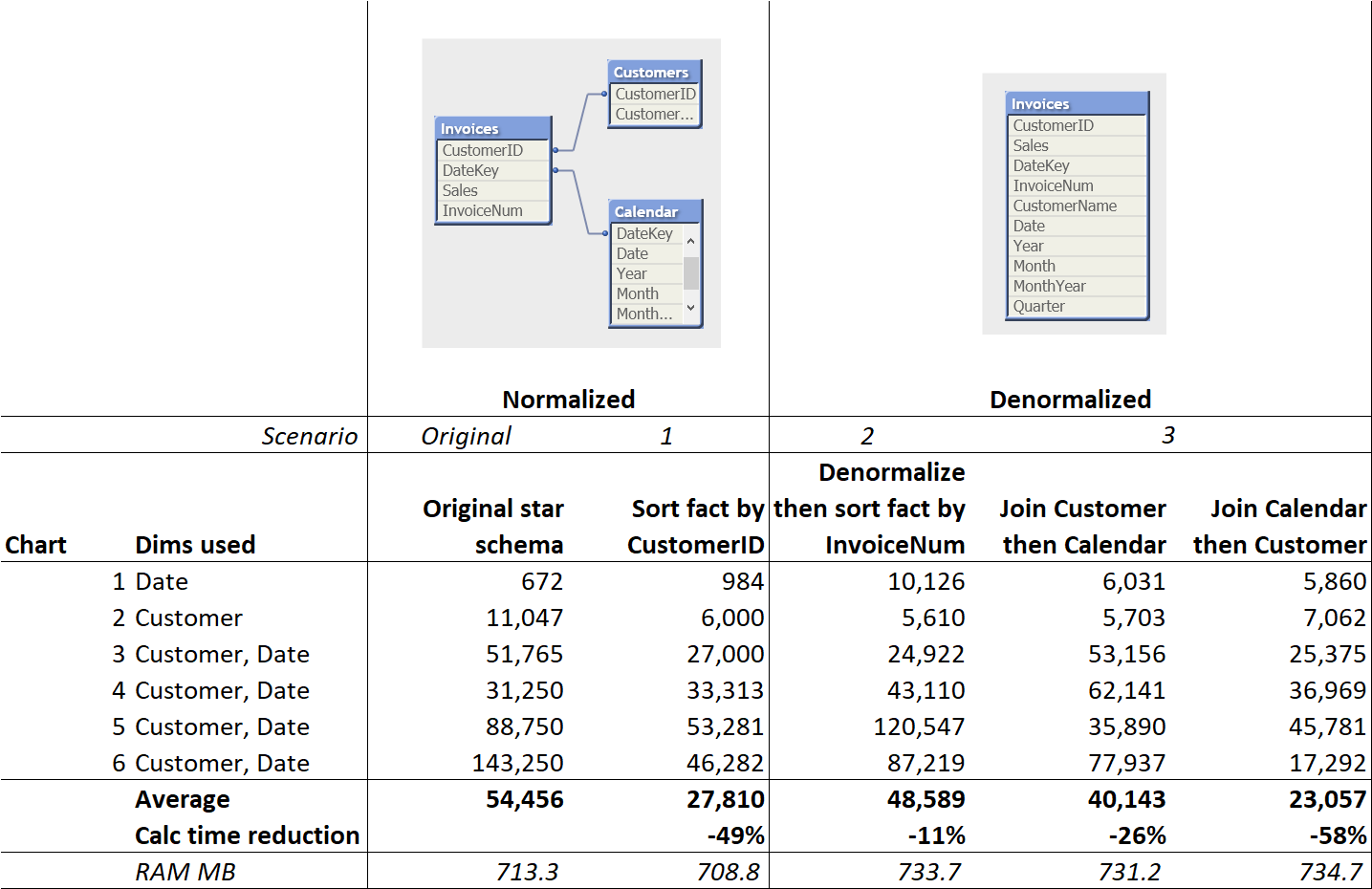Select the Customers table header
This screenshot has width=1372, height=889.
click(655, 73)
